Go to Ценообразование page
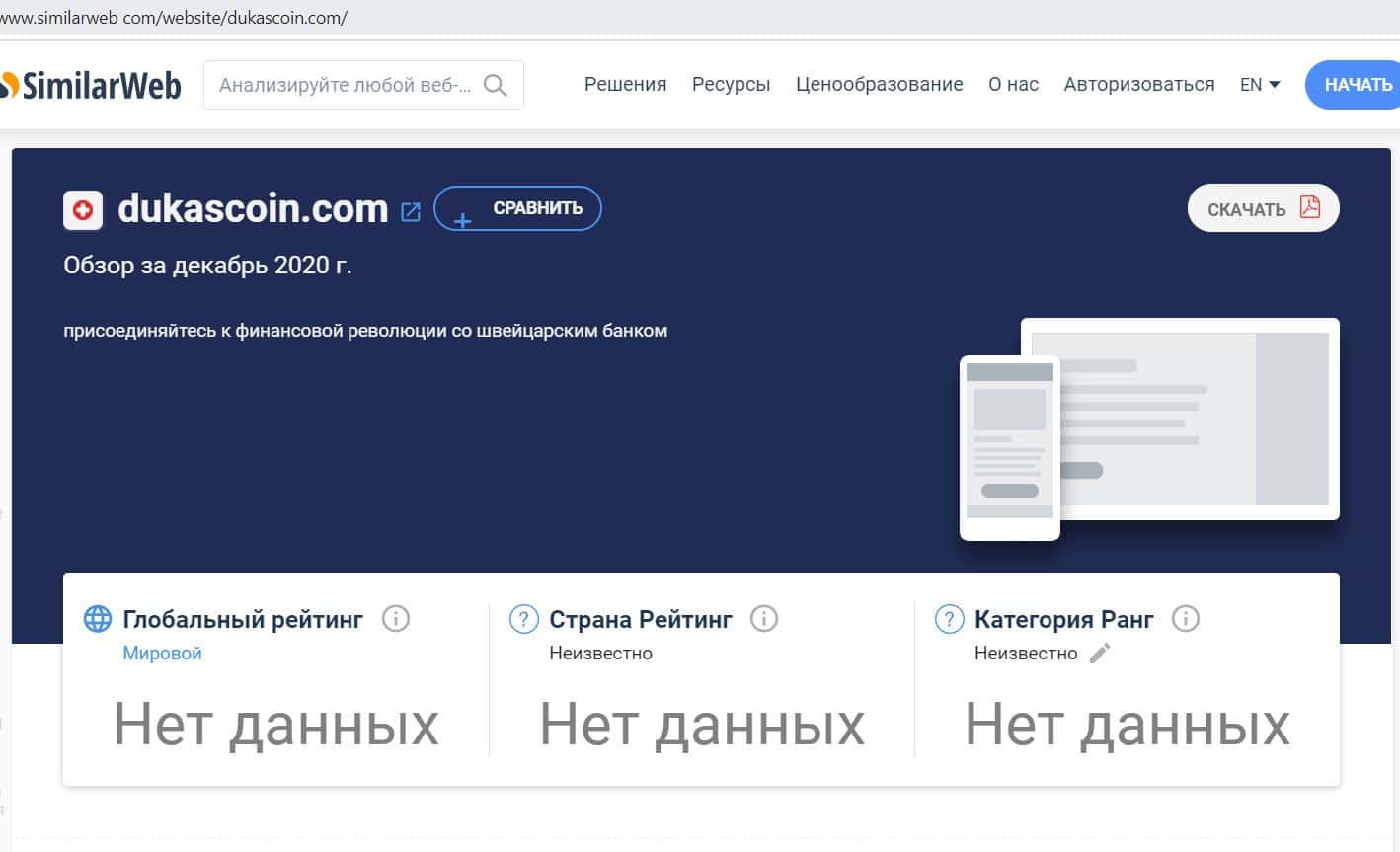Image resolution: width=1400 pixels, height=852 pixels. point(880,85)
